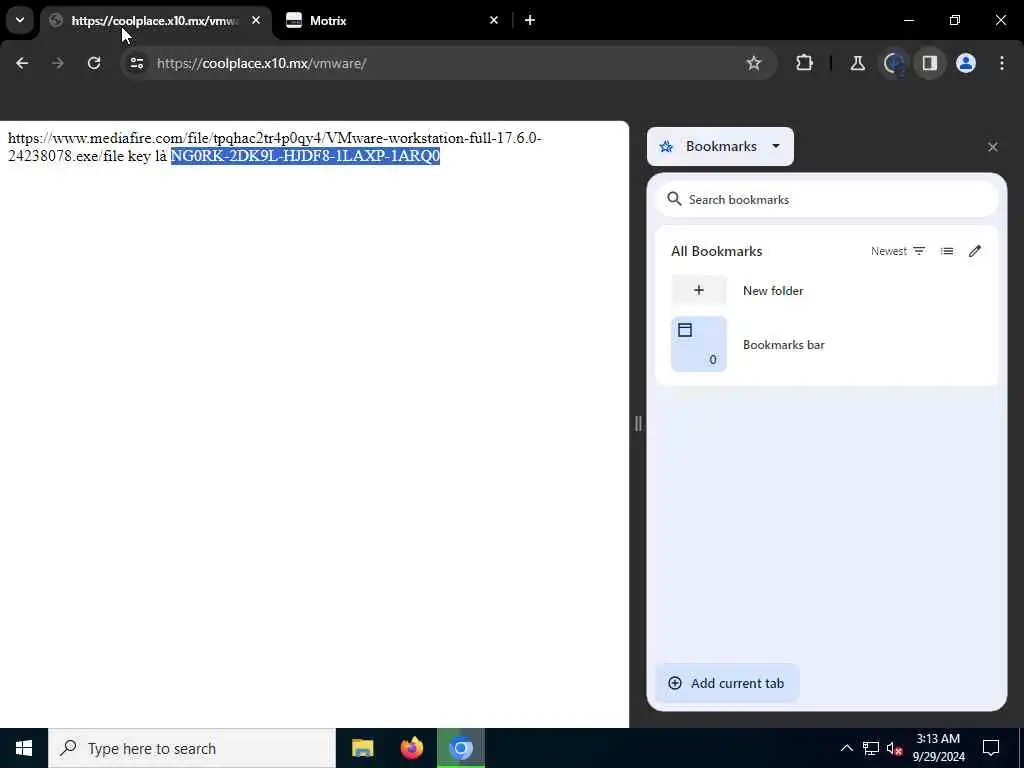Viewport: 1024px width, 768px height.
Task: Click the All Bookmarks heading
Action: [716, 251]
